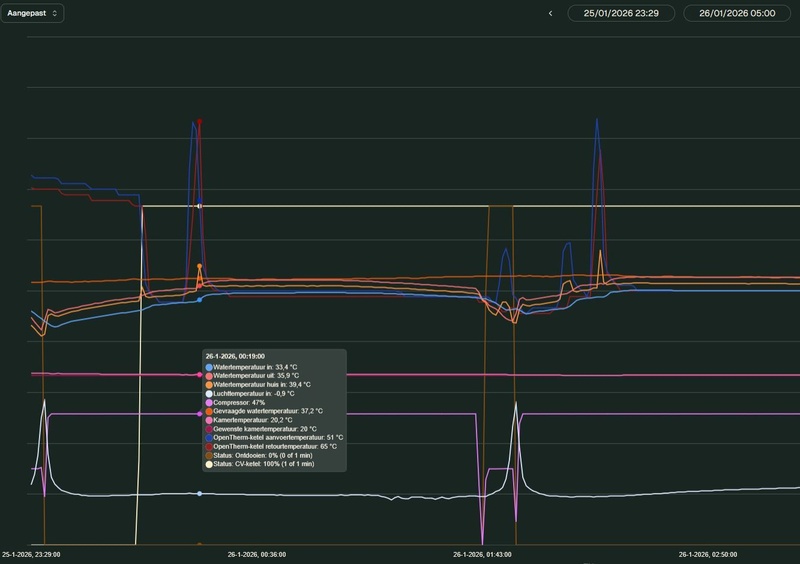Click x-axis label 25-1-2026, 23:29:00
The height and width of the screenshot is (564, 800).
pyautogui.click(x=31, y=554)
